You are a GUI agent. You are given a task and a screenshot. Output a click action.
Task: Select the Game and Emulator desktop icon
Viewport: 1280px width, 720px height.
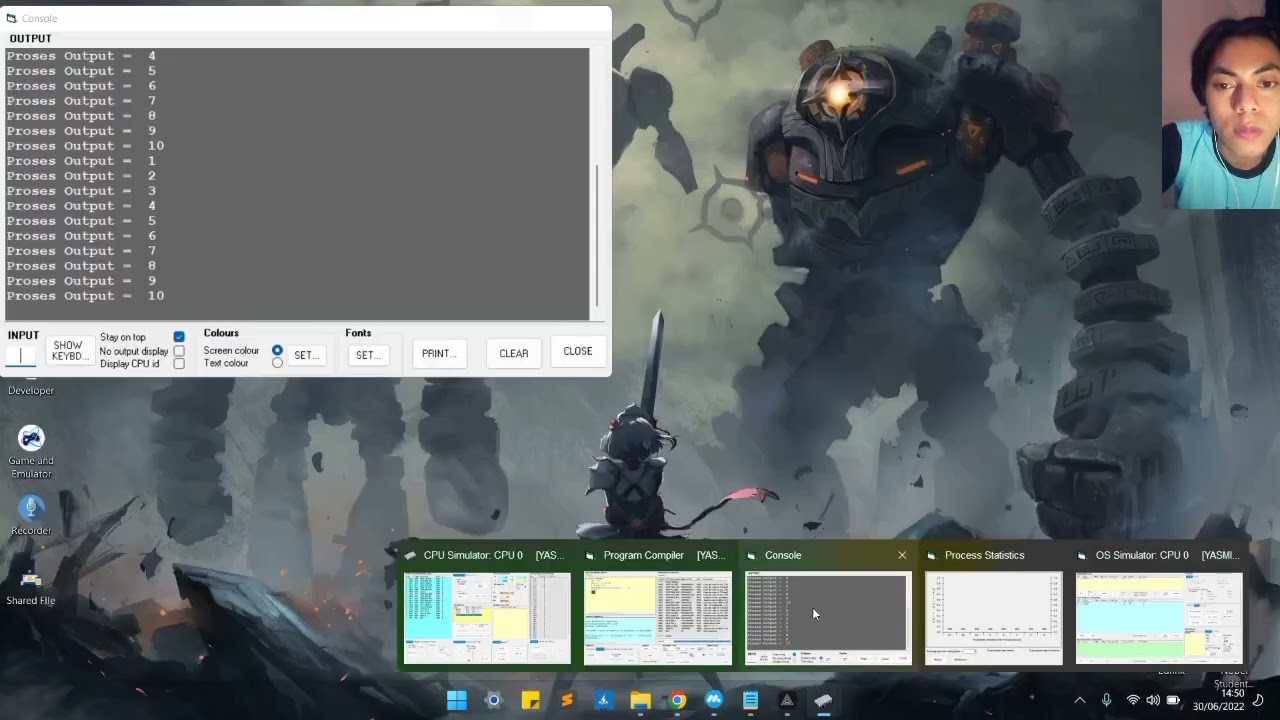[x=31, y=452]
